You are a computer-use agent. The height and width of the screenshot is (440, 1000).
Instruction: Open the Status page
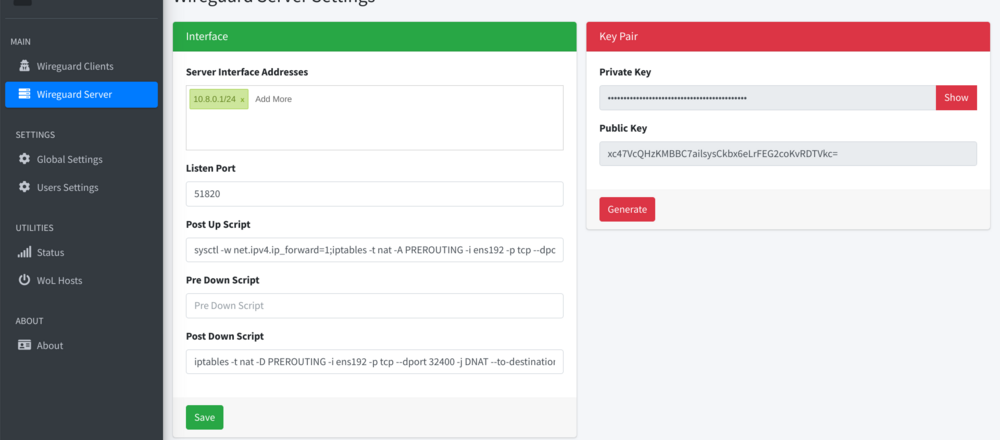click(82, 252)
